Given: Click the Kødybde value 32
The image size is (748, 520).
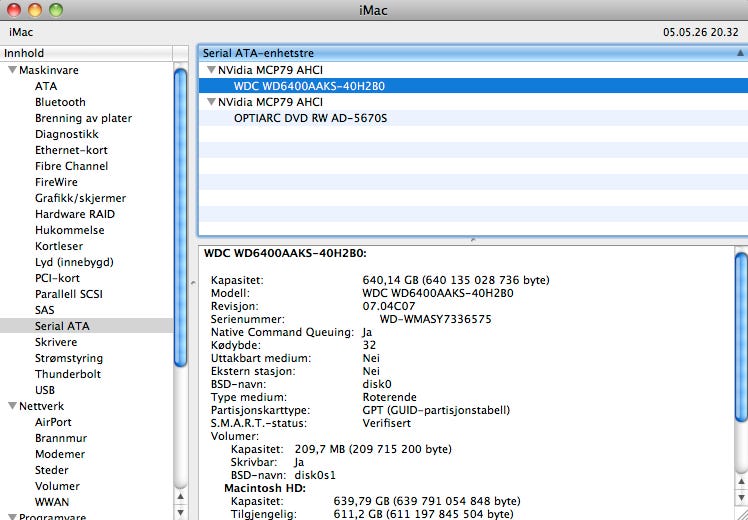Looking at the screenshot, I should [369, 345].
